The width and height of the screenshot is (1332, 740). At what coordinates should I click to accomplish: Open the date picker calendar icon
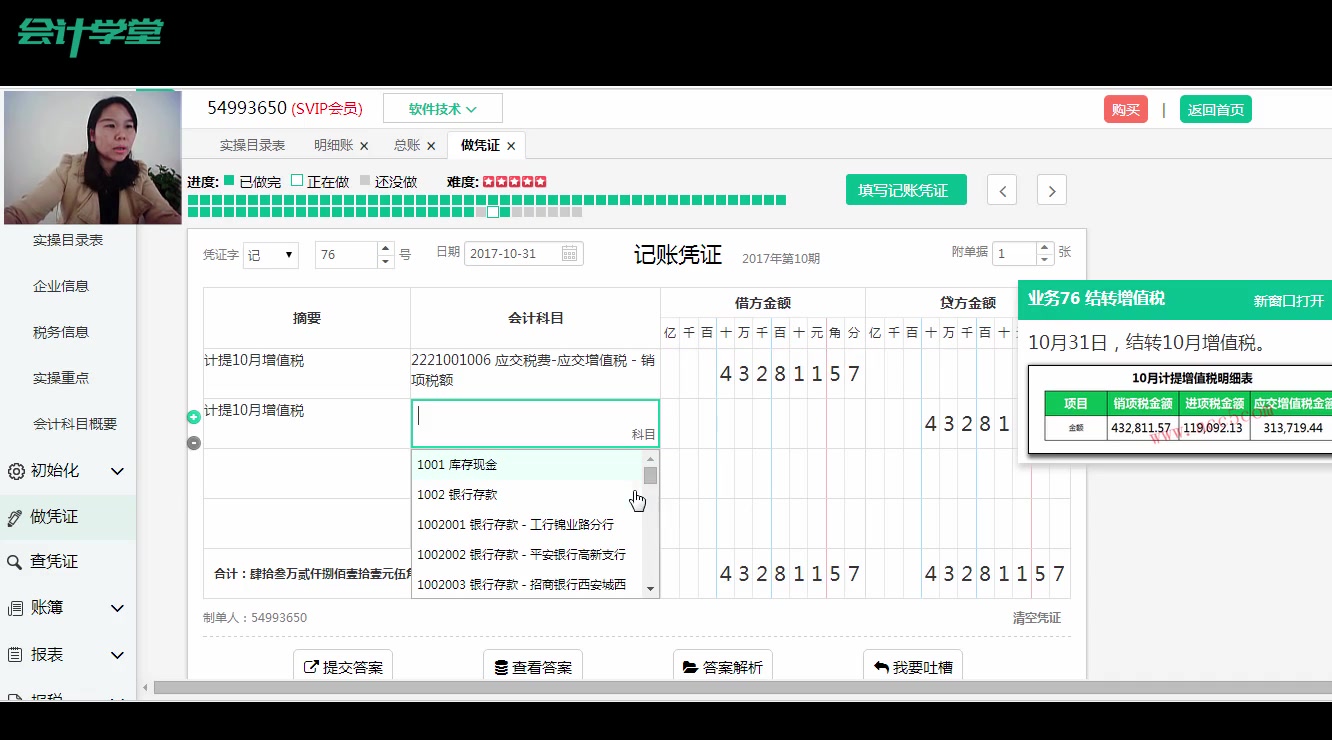569,254
